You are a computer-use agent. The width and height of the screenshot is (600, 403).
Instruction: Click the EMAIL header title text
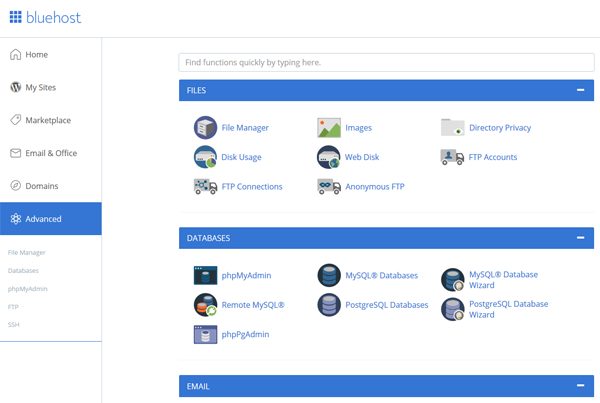coord(198,386)
